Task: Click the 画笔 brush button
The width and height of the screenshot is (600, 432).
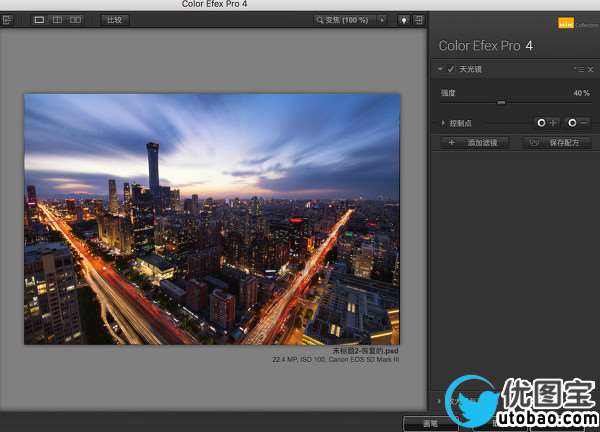Action: point(430,424)
